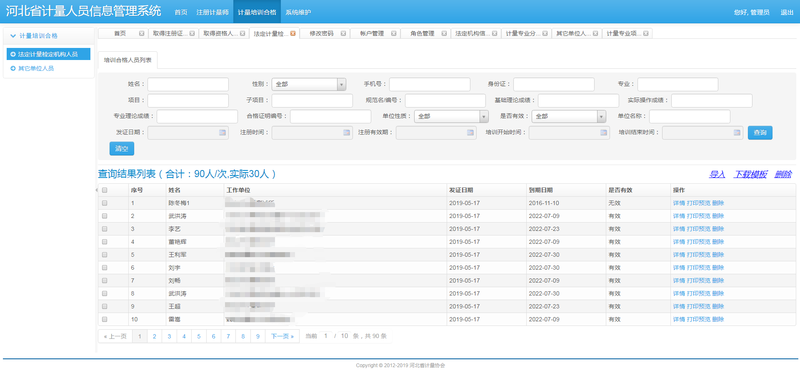Click the 上一页 previous page button

point(115,336)
